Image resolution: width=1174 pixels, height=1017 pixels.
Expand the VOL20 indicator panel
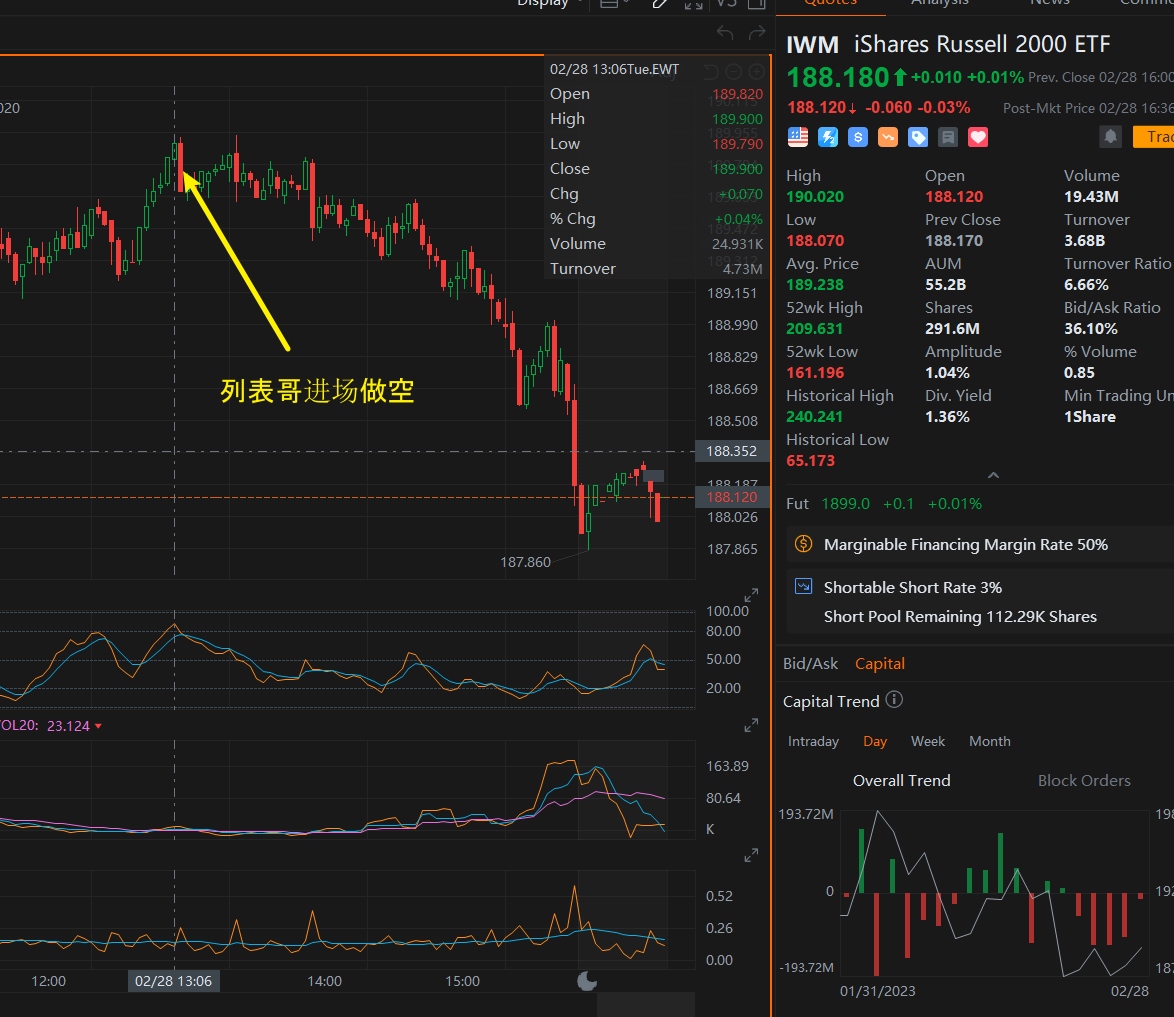(x=751, y=725)
